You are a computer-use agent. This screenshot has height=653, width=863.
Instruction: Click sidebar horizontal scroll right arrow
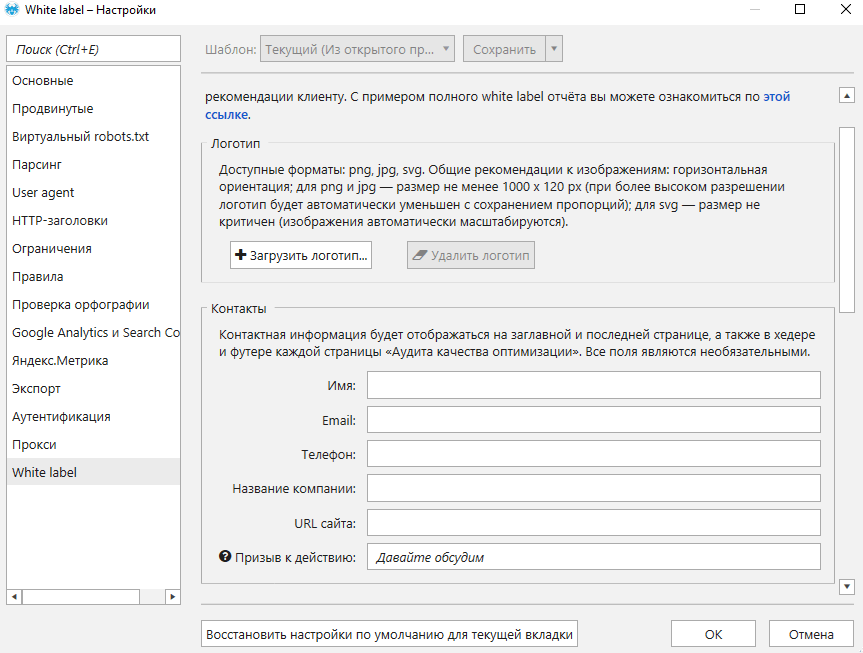(x=173, y=596)
